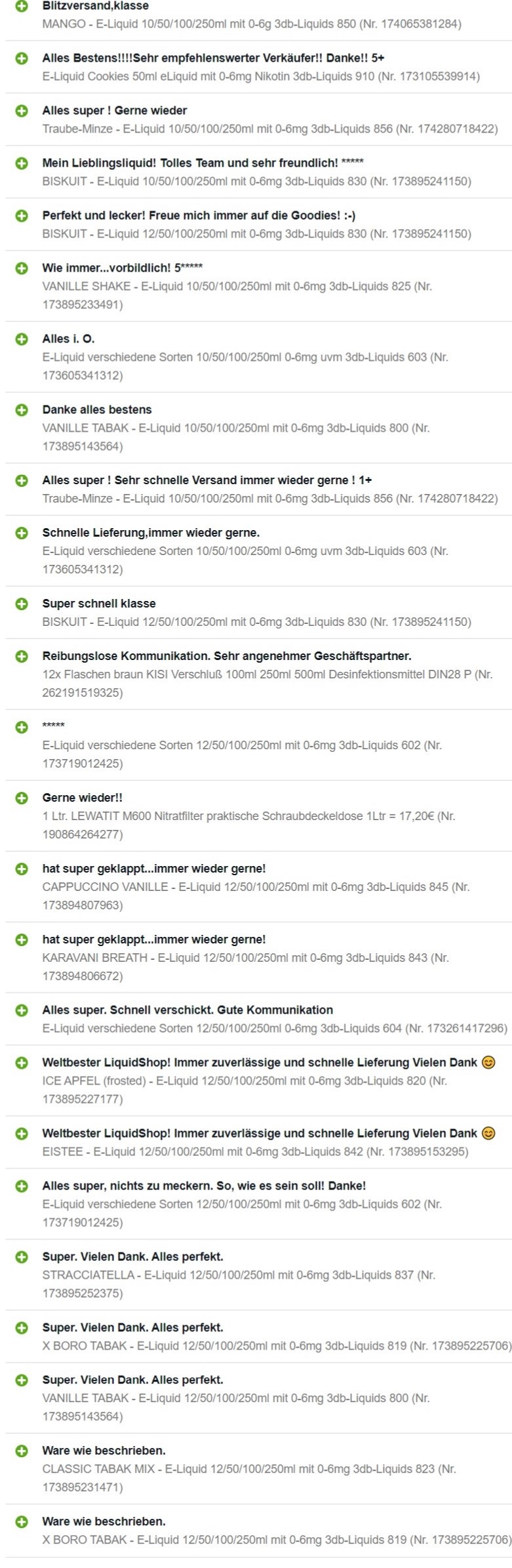The width and height of the screenshot is (512, 1568).
Task: Click plus icon next to 'Reibungslose Kommunikation' feedback
Action: tap(22, 656)
